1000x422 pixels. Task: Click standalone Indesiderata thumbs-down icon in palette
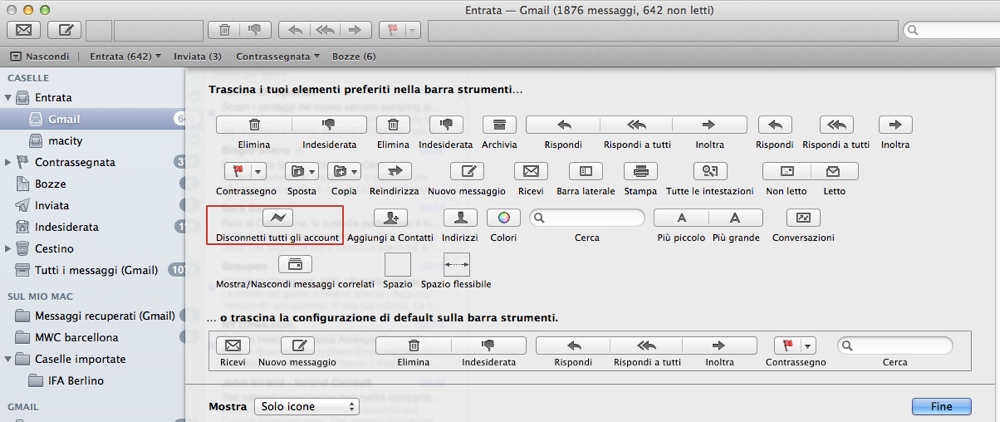(x=446, y=124)
